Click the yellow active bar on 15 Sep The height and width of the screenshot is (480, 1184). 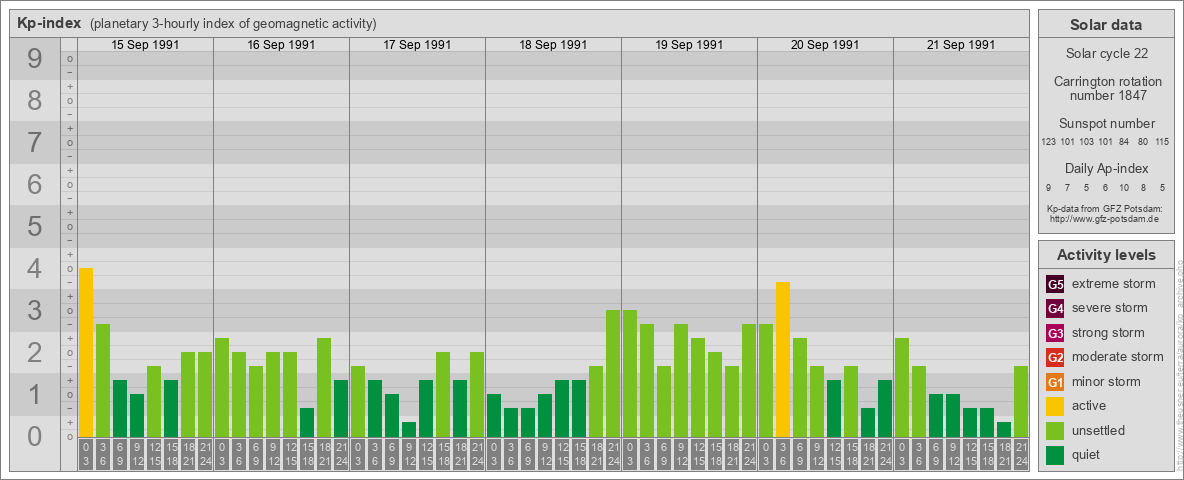86,352
